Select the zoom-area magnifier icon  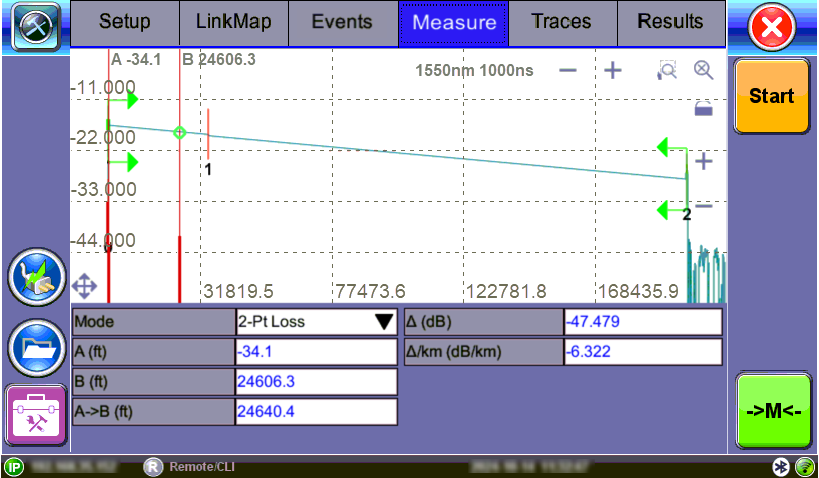(x=667, y=71)
